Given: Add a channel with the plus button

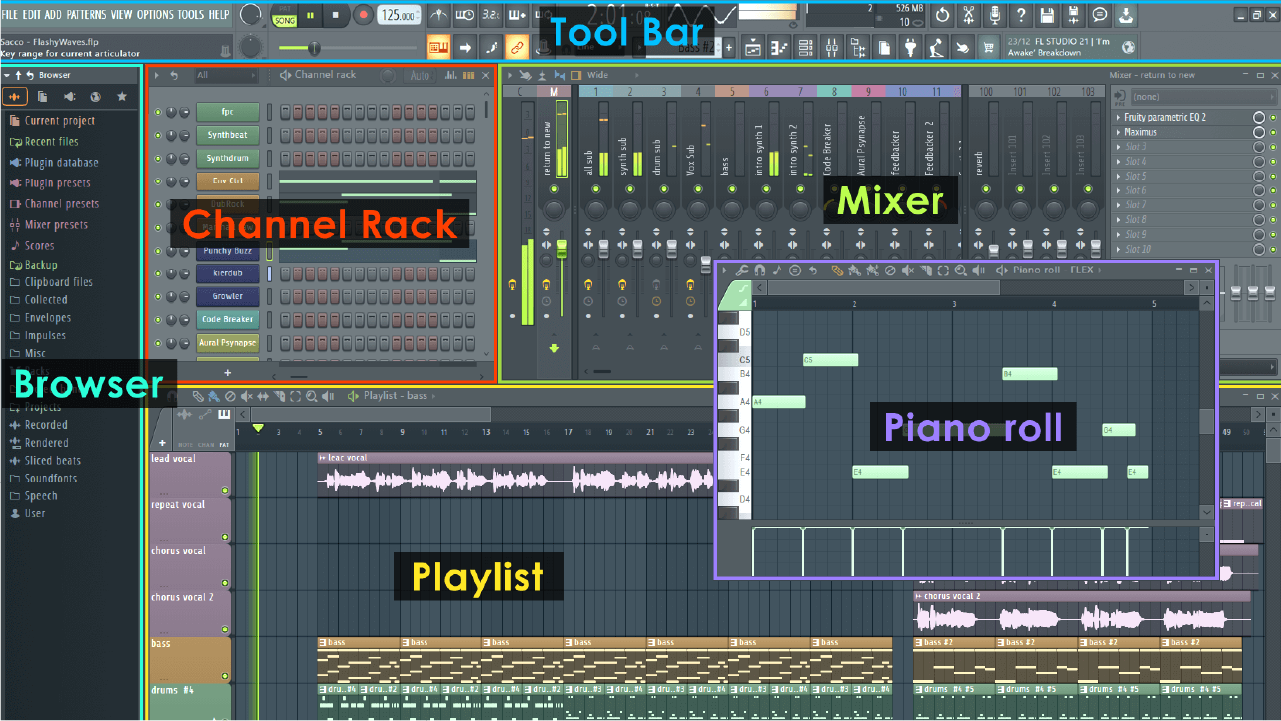Looking at the screenshot, I should tap(227, 372).
